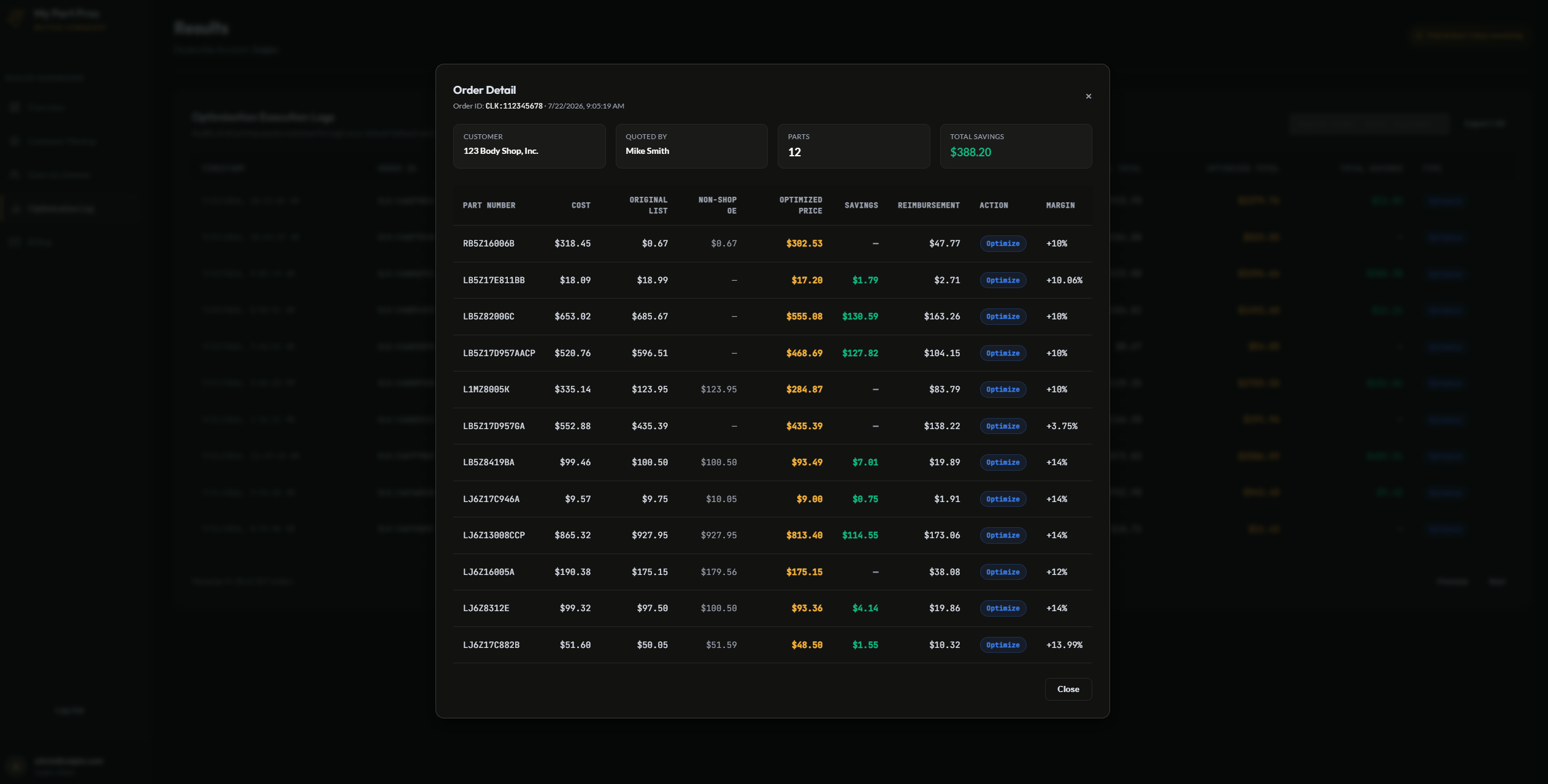
Task: Click Optimize badge for part L1MZ8005K
Action: (x=1003, y=389)
